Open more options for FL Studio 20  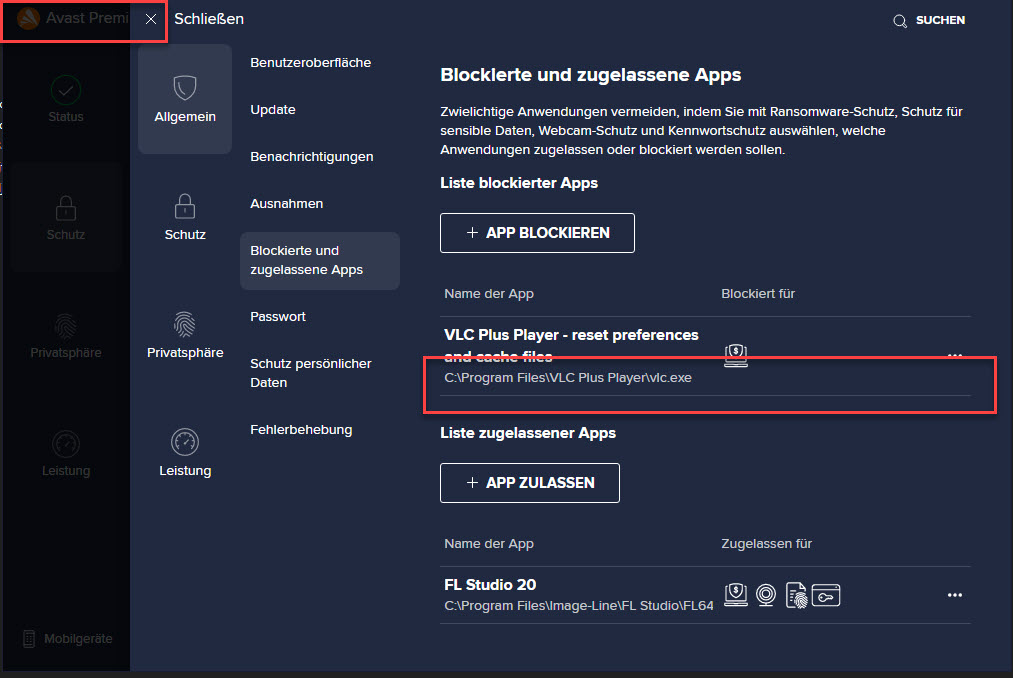[955, 595]
